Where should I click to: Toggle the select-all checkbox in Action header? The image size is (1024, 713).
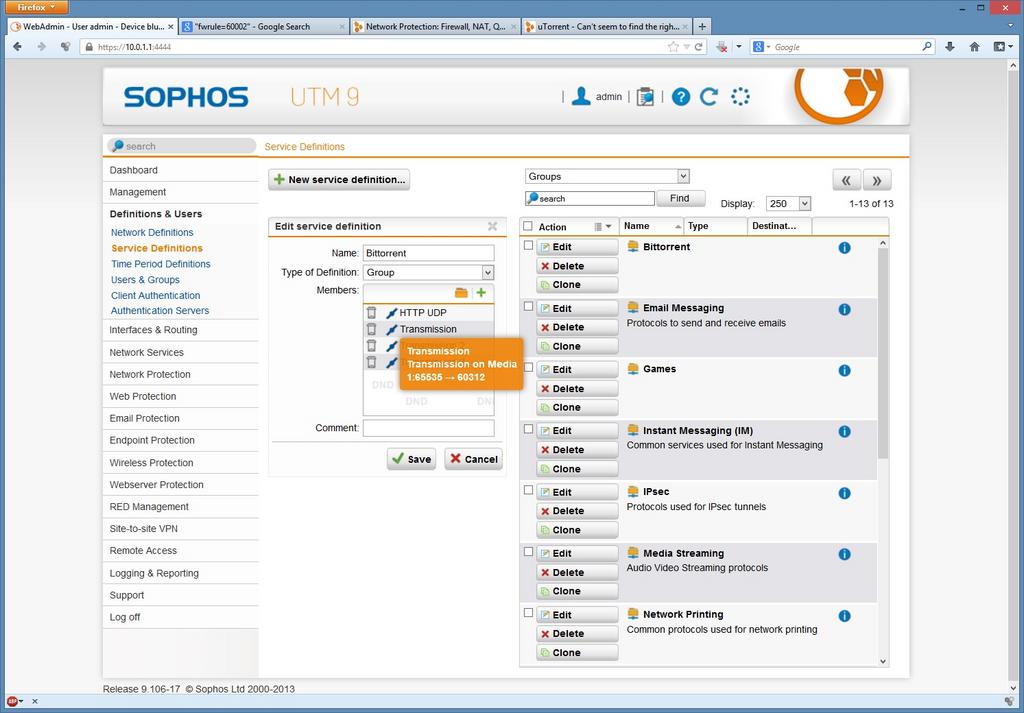point(528,226)
